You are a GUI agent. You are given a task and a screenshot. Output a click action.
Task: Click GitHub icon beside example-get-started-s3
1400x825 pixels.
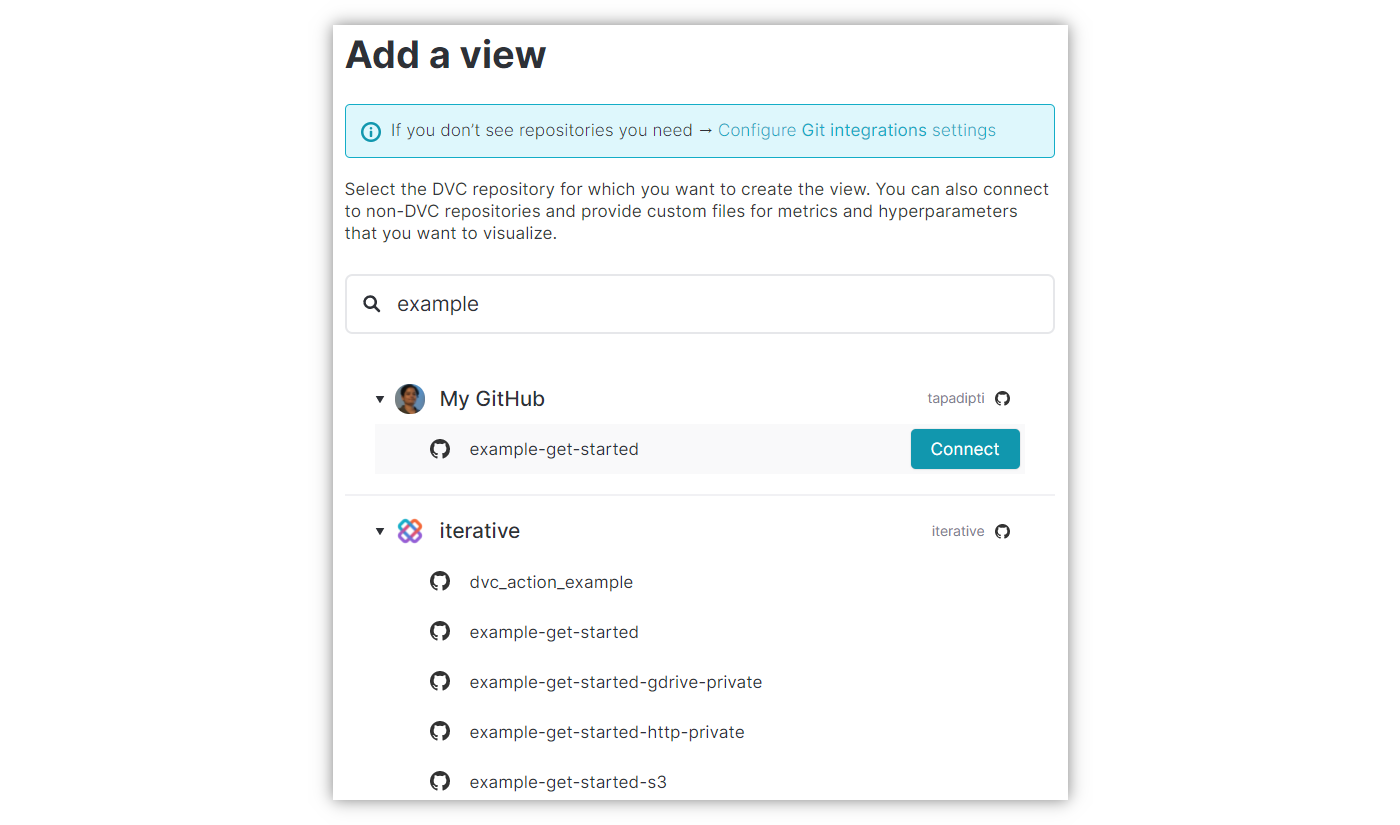click(440, 782)
